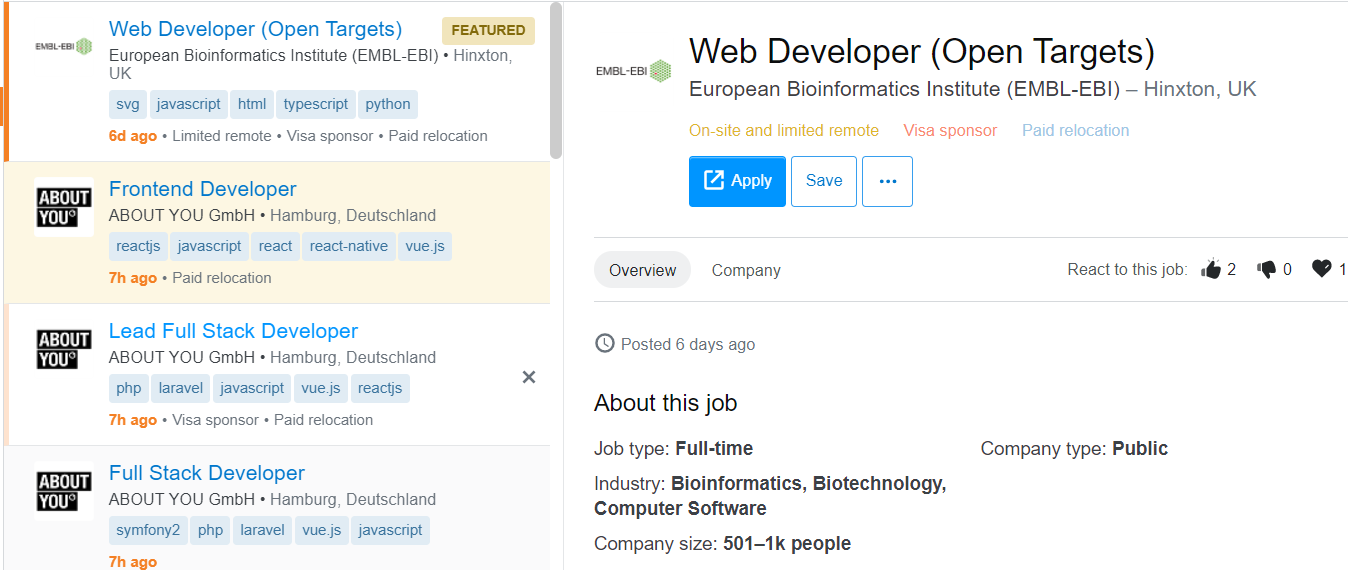The image size is (1355, 570).
Task: Click the reactjs tag on Frontend Developer
Action: pyautogui.click(x=138, y=246)
